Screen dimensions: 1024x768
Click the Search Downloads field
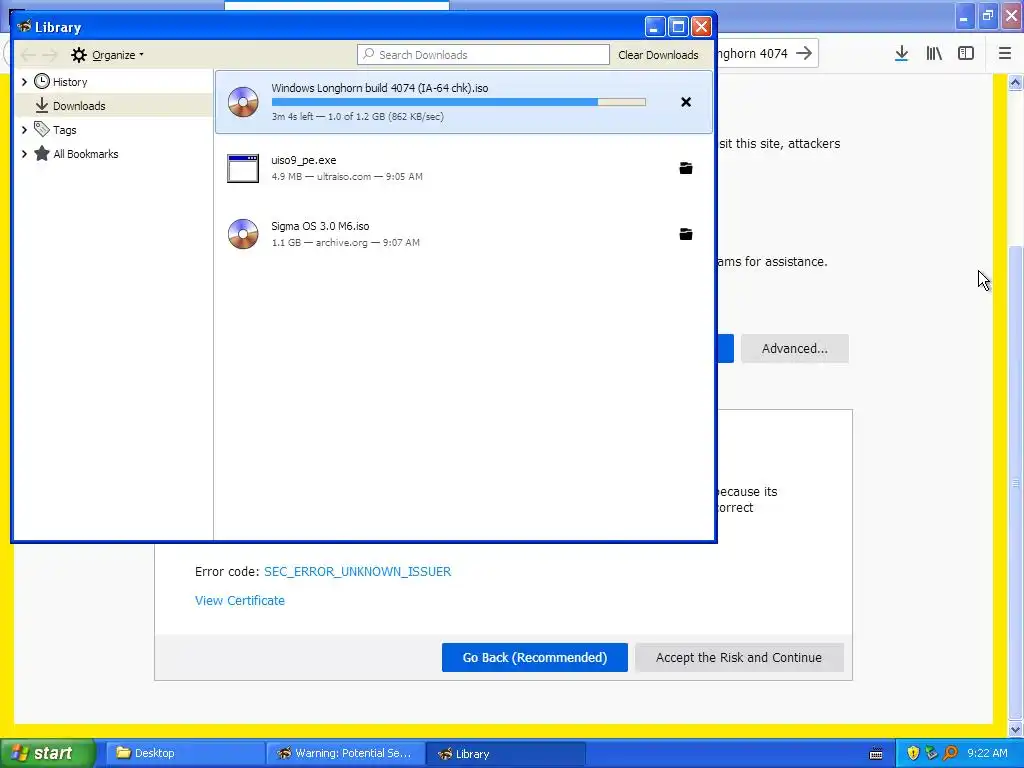[x=483, y=55]
